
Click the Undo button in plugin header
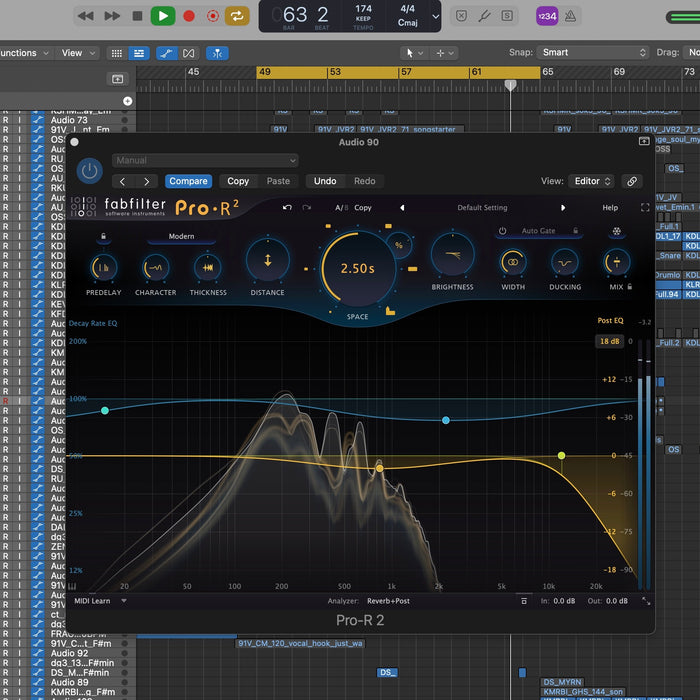(x=325, y=181)
